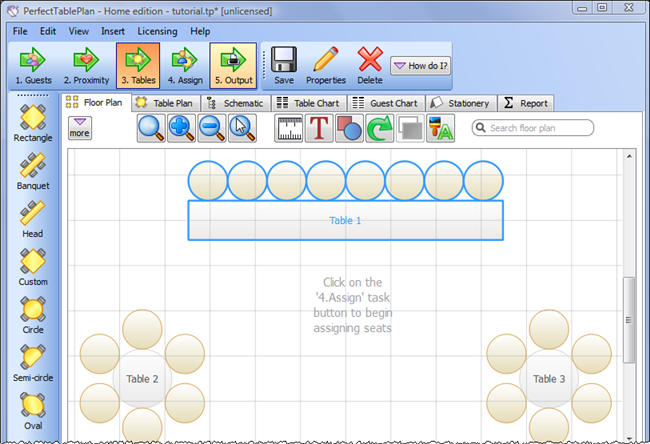The width and height of the screenshot is (650, 444).
Task: Select the text insert tool
Action: click(x=319, y=128)
